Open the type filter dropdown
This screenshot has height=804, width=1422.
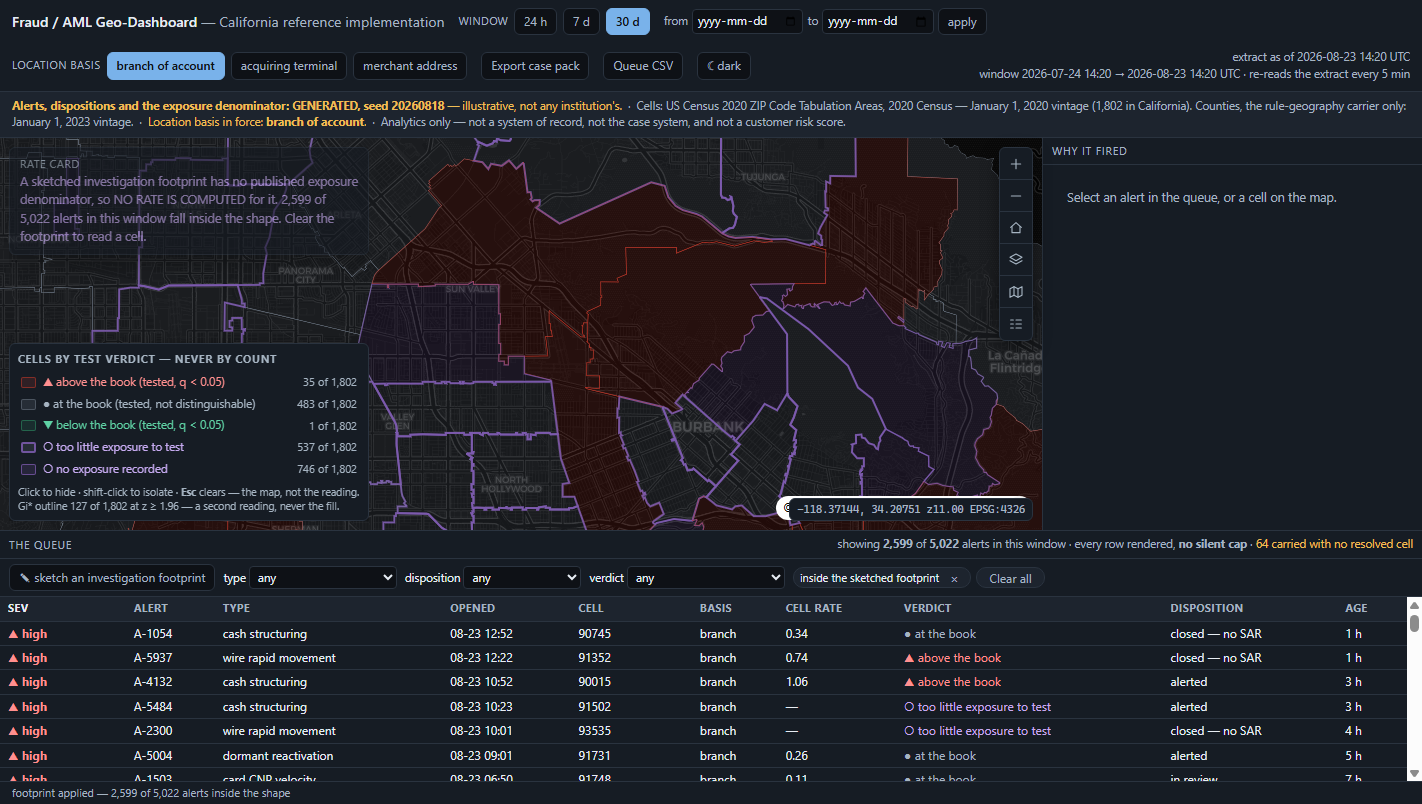323,578
